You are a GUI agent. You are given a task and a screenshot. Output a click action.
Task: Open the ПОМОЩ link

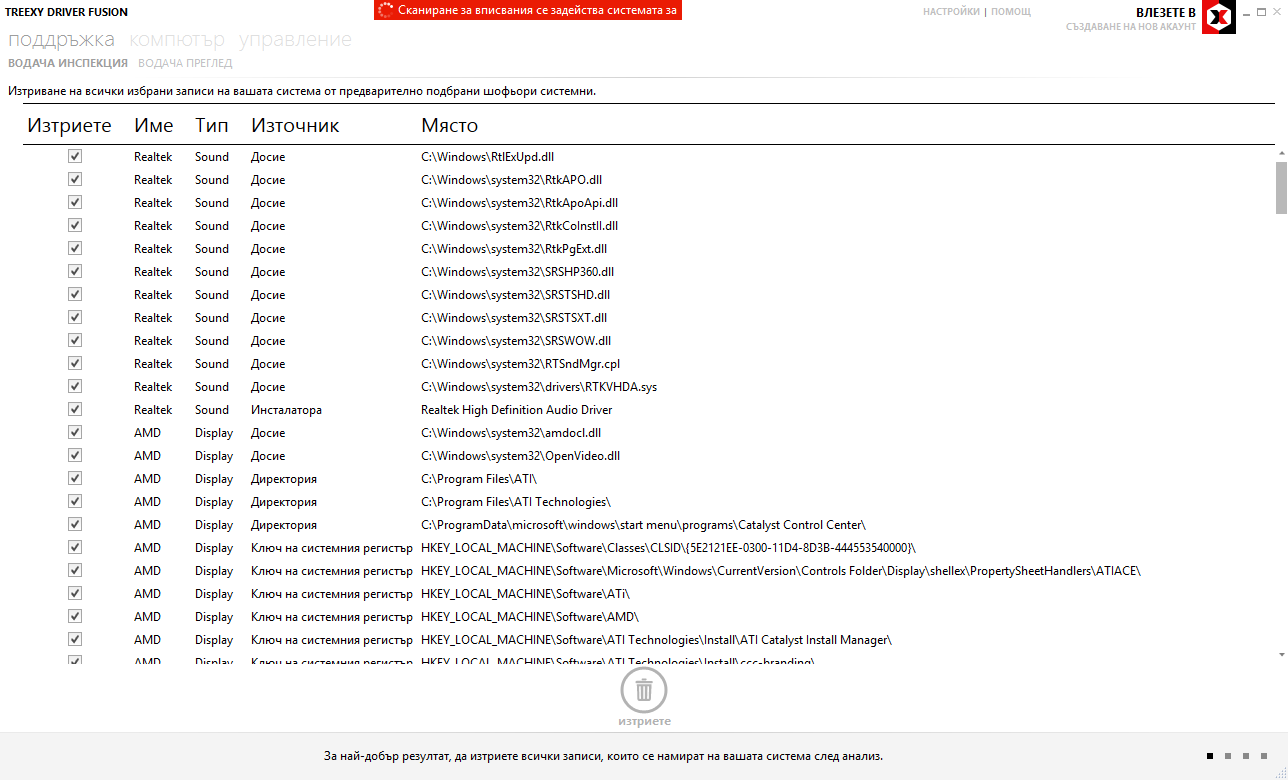coord(1011,12)
